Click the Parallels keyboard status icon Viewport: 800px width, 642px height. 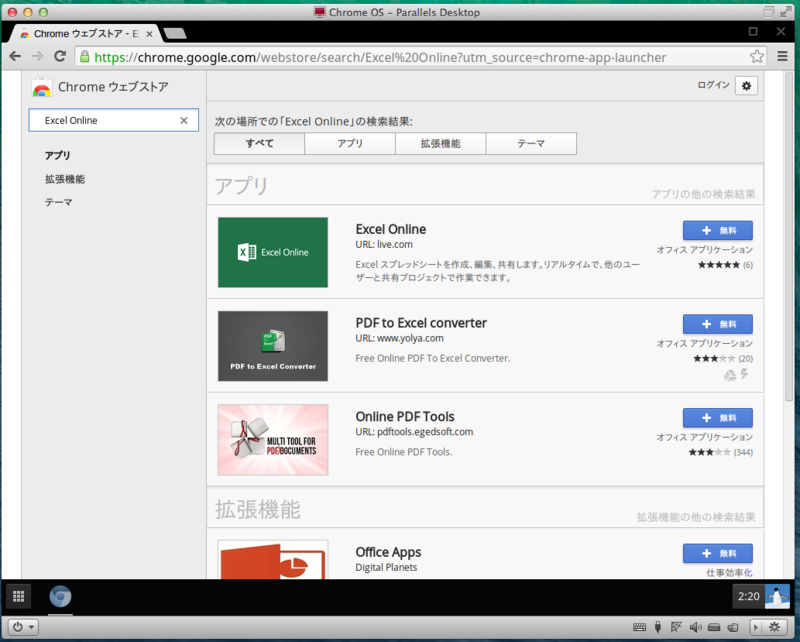click(639, 627)
